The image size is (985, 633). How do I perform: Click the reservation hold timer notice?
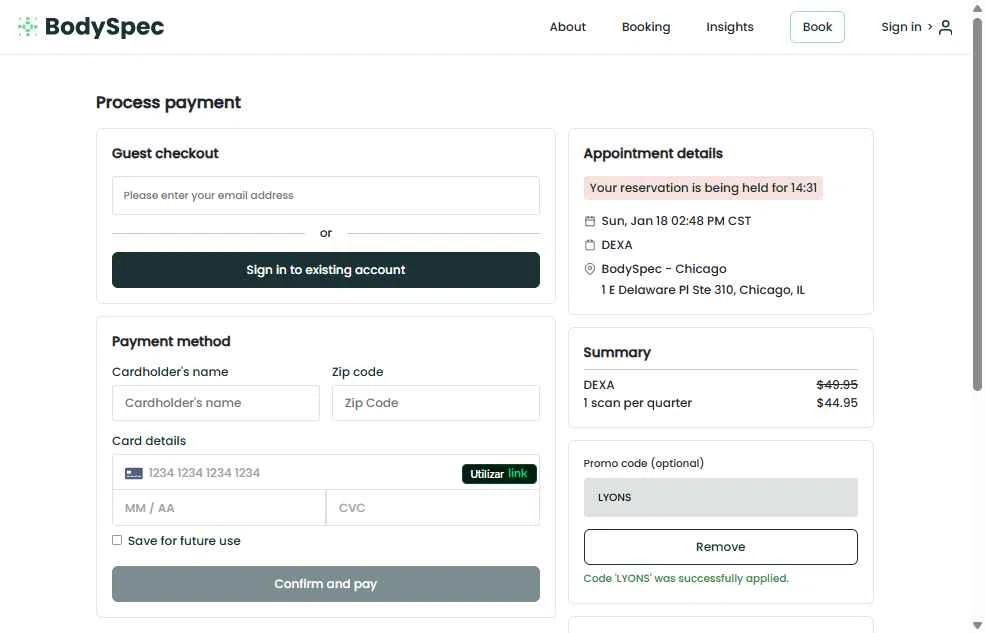703,188
